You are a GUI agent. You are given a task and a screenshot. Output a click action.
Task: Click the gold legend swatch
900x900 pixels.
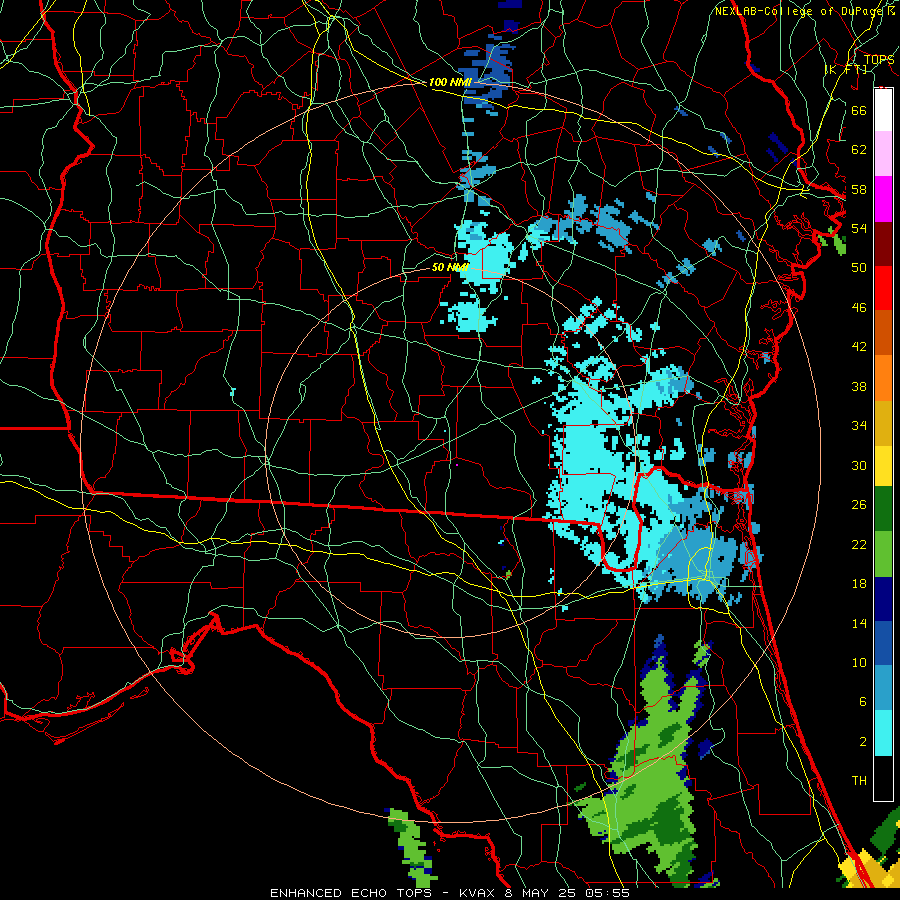883,422
